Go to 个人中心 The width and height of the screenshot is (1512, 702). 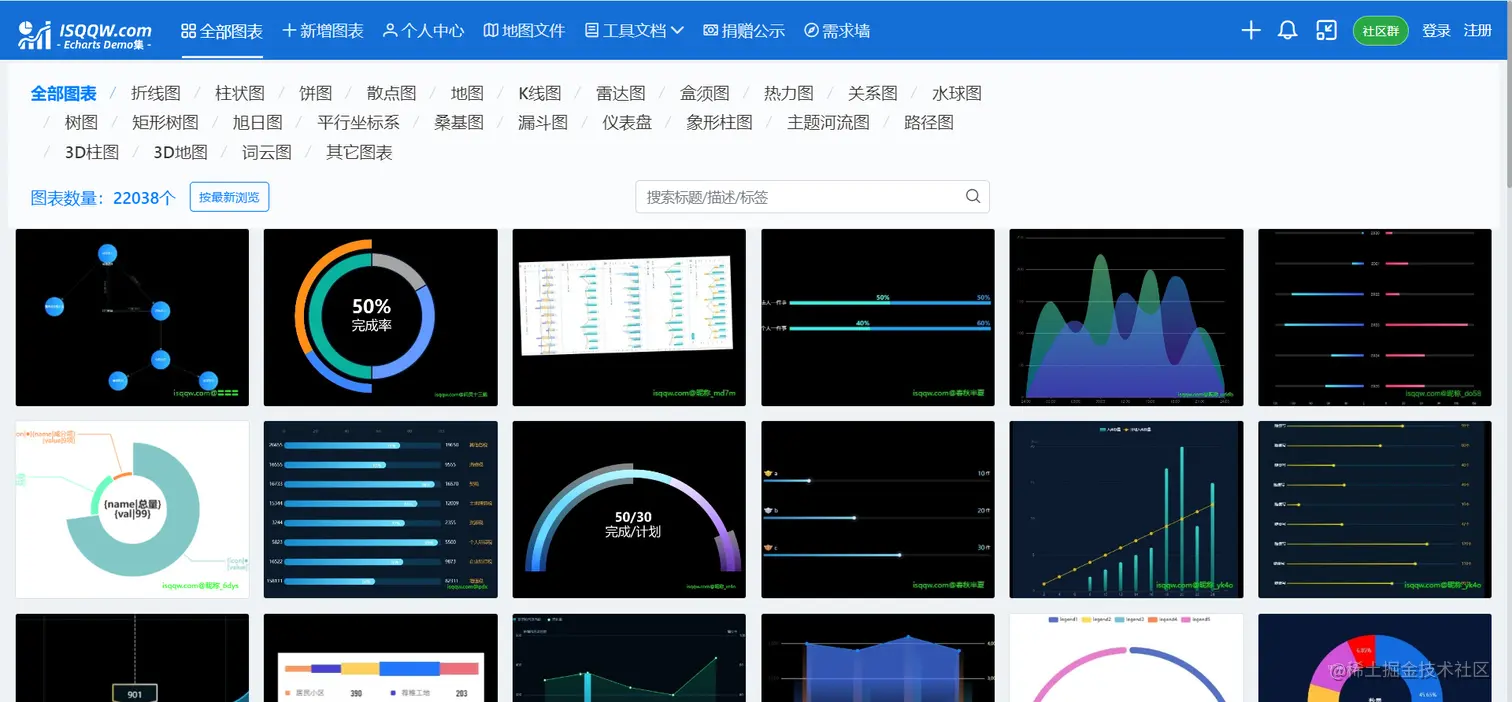(x=423, y=31)
